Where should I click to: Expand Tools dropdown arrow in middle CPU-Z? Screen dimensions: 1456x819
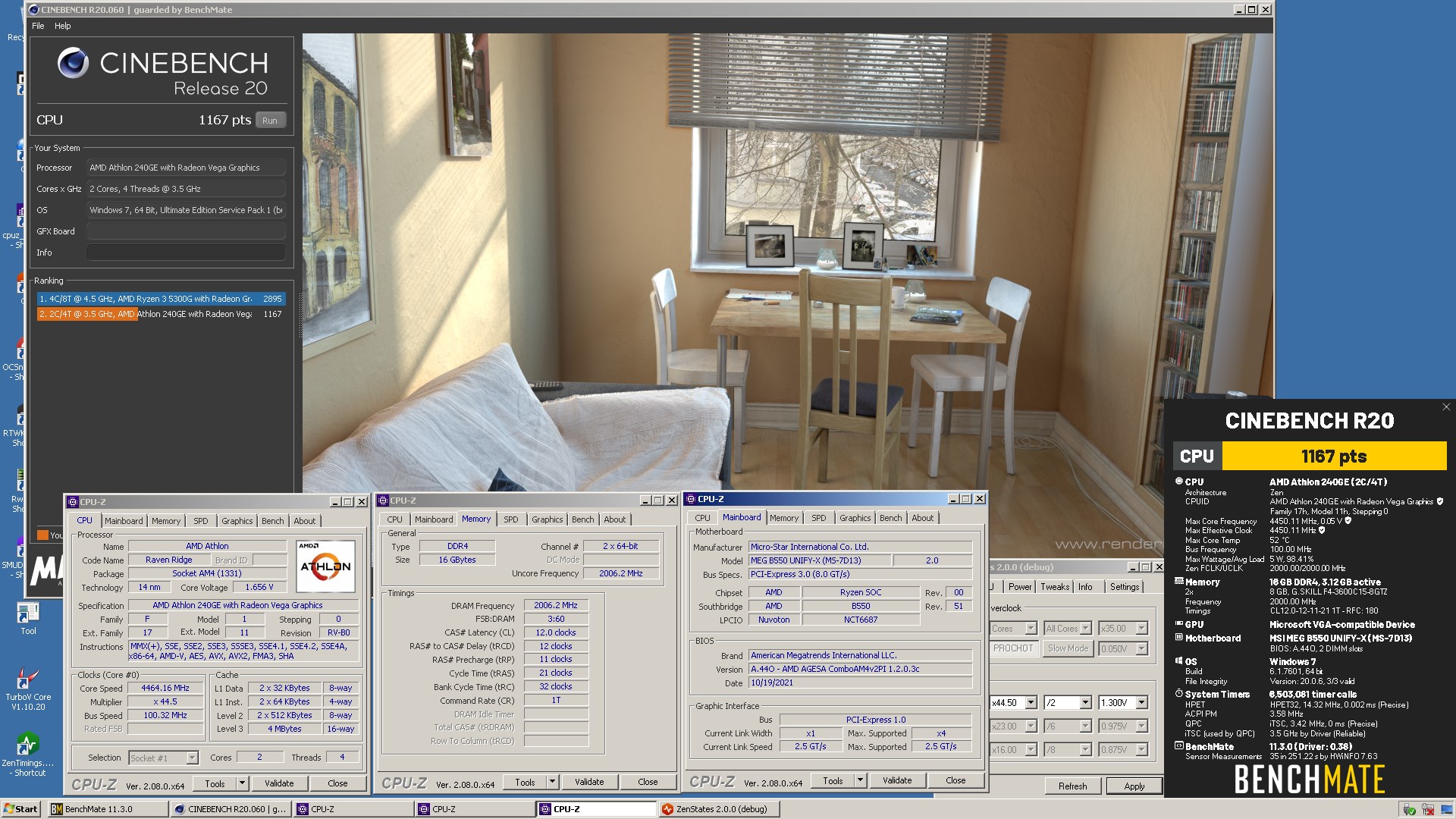553,782
